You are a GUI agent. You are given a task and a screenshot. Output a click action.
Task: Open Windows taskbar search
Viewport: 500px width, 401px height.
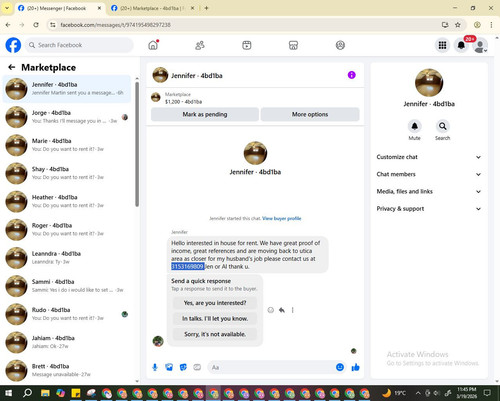click(28, 393)
